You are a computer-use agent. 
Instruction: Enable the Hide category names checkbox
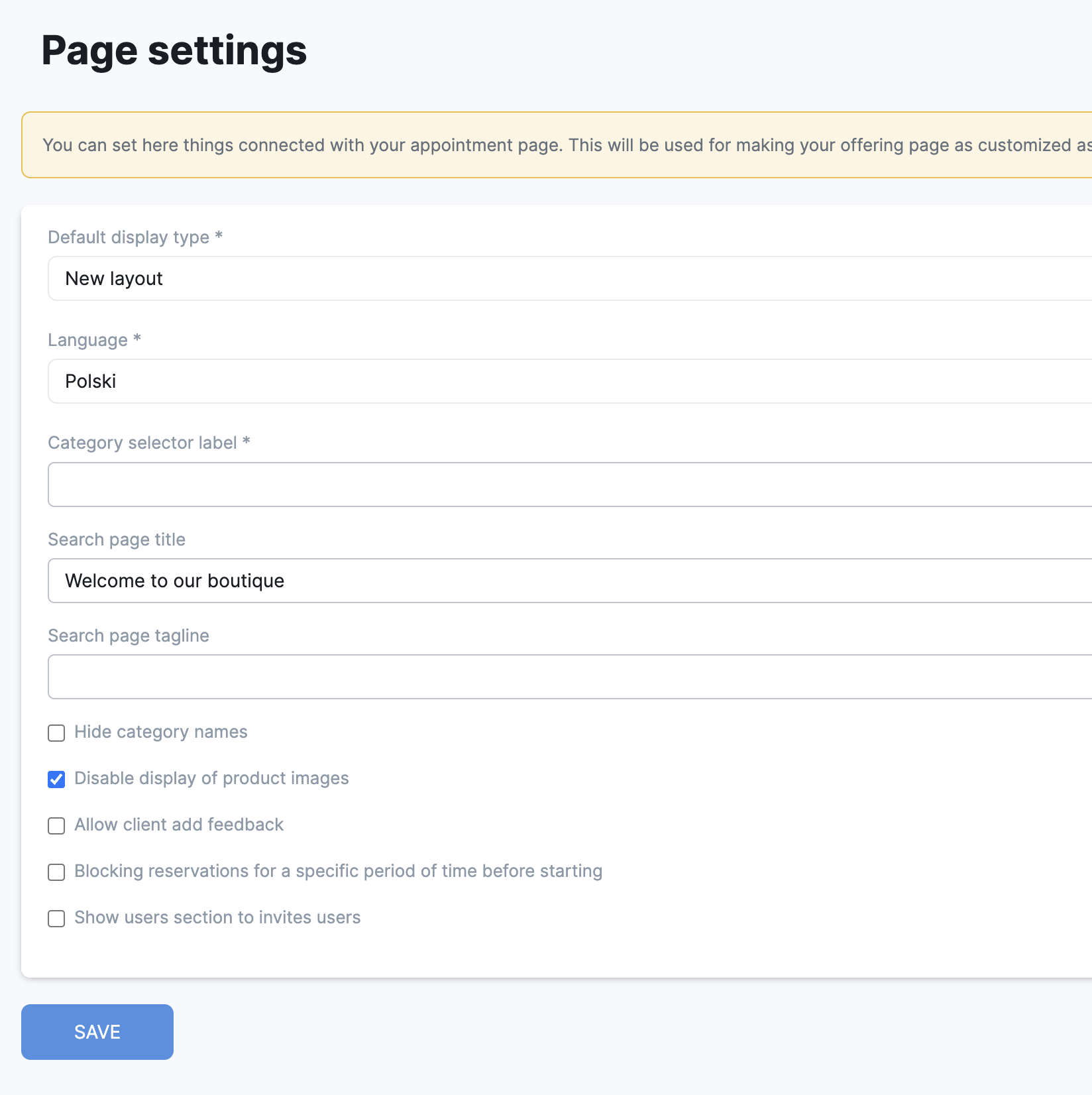[x=56, y=733]
